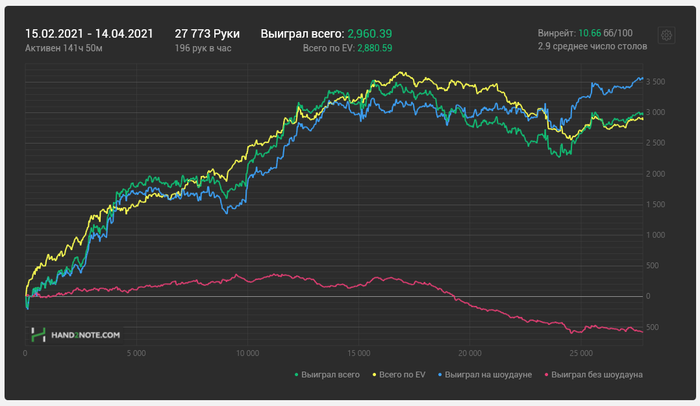700x406 pixels.
Task: Click the y-axis label 2 000
Action: point(655,174)
